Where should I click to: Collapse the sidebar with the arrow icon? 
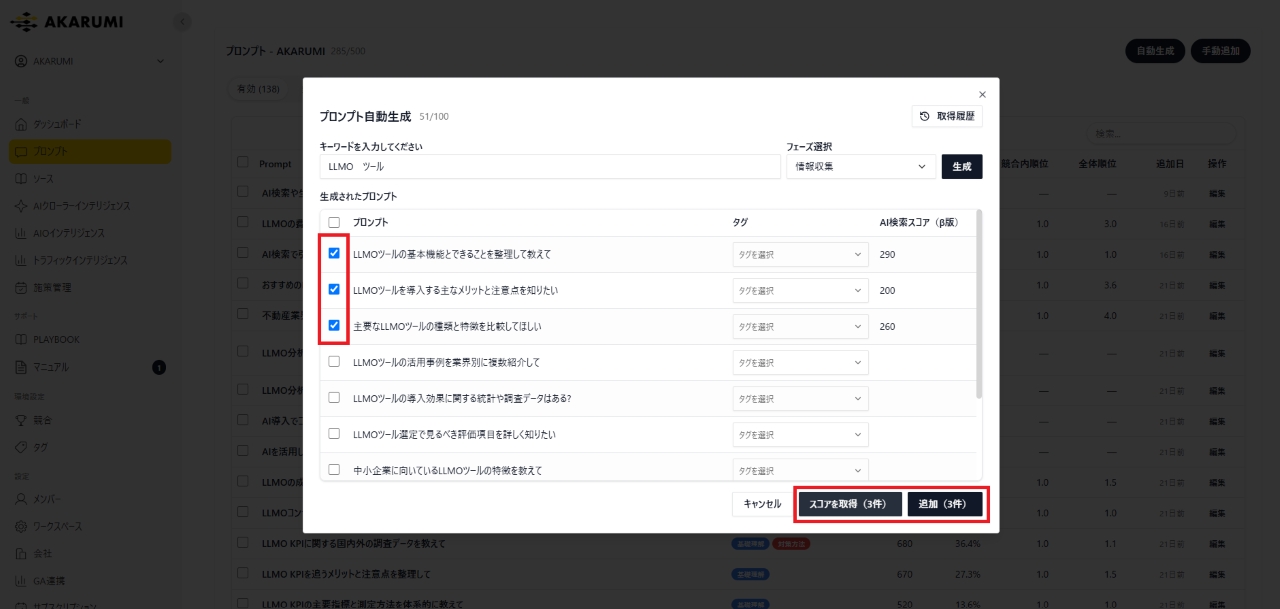181,21
